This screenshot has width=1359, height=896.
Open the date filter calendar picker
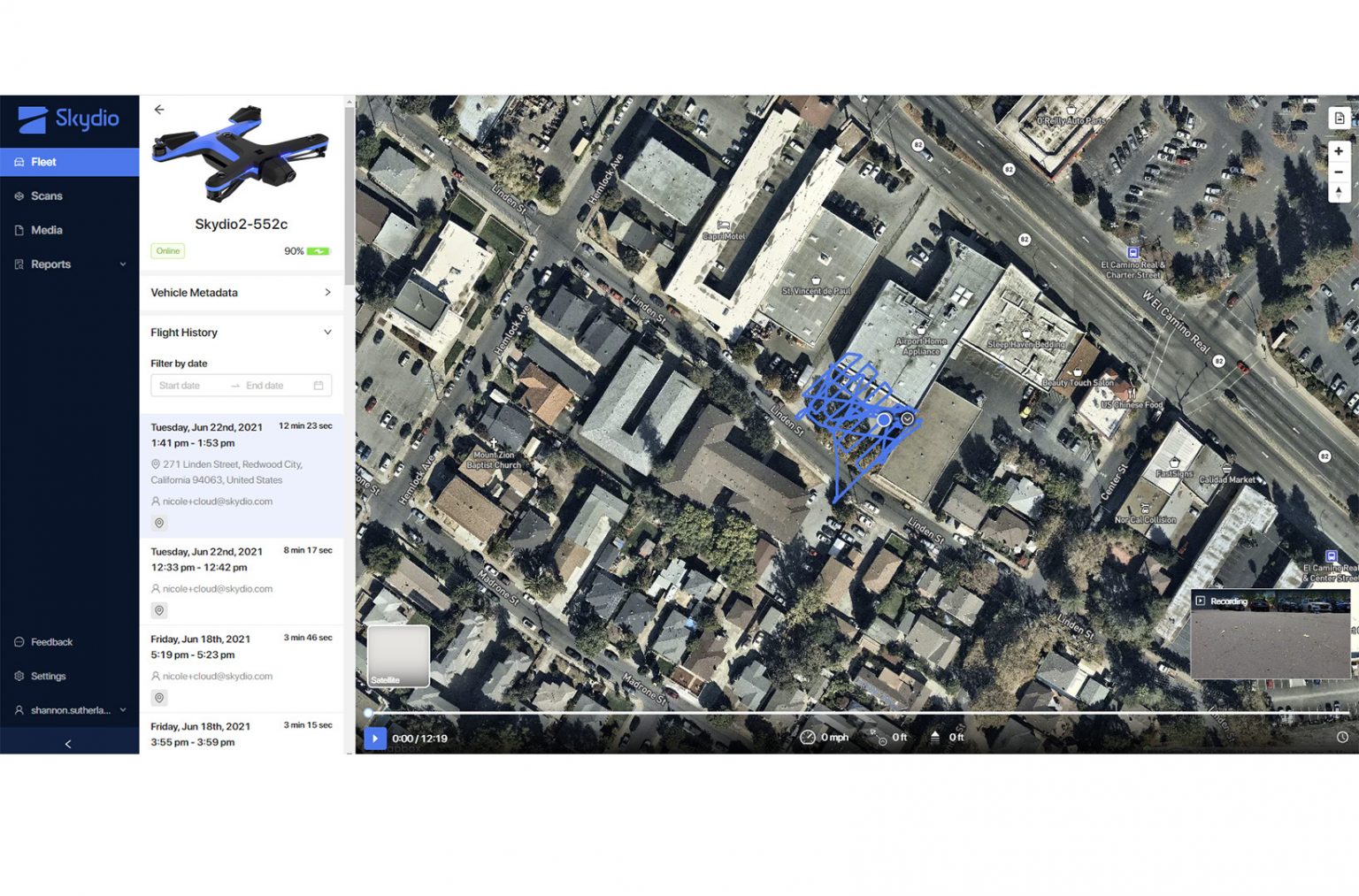click(x=319, y=385)
